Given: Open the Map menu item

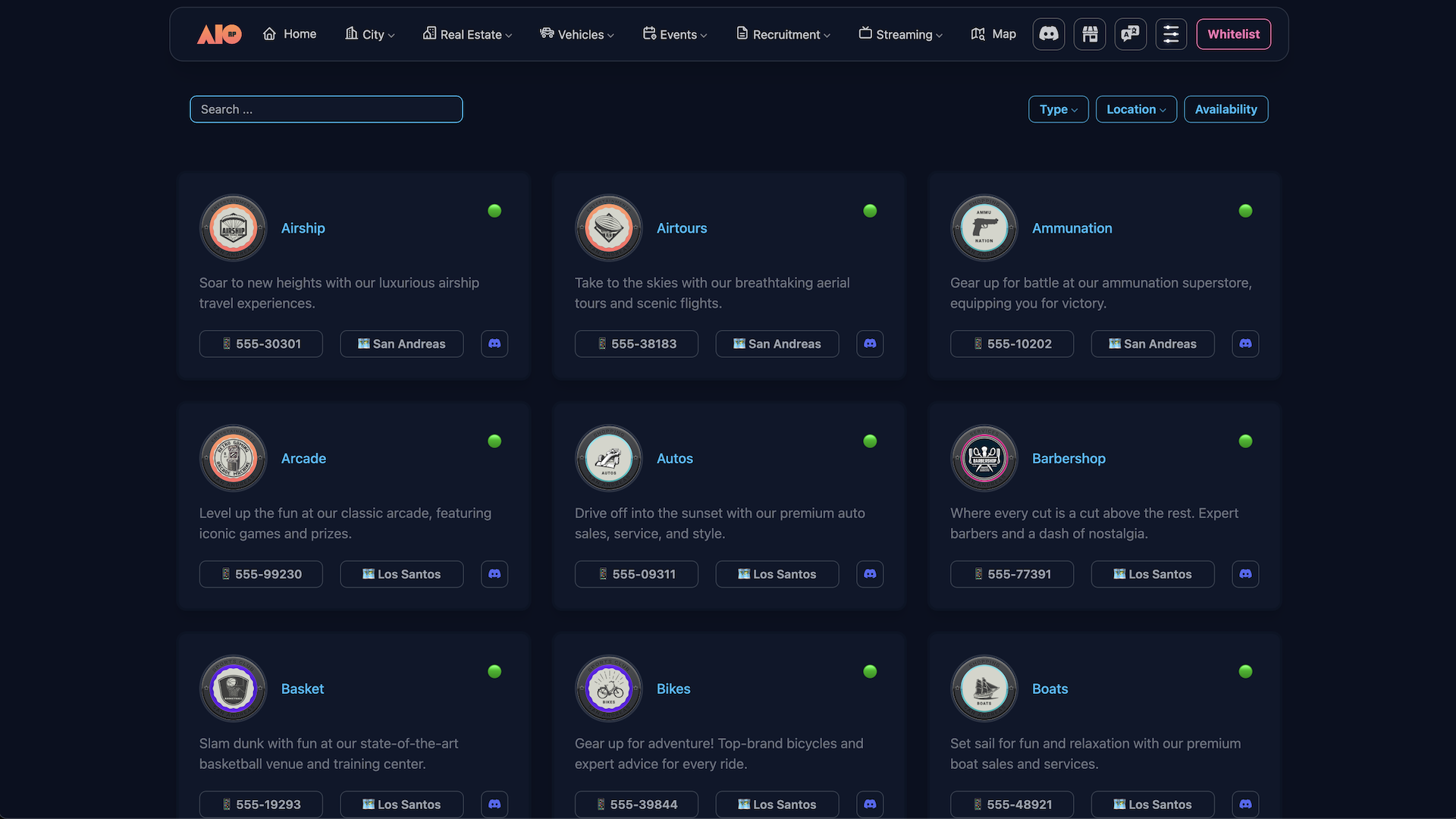Looking at the screenshot, I should pos(993,34).
